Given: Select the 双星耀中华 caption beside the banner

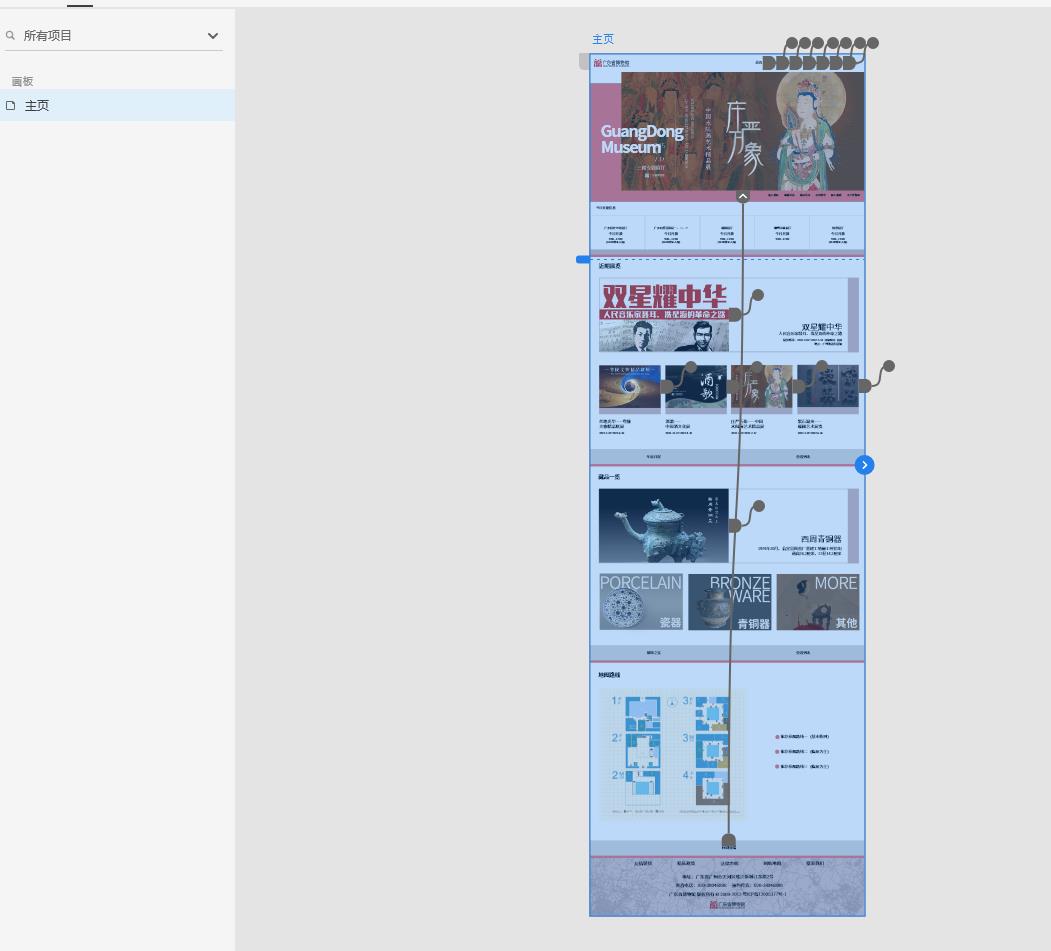Looking at the screenshot, I should tap(822, 327).
